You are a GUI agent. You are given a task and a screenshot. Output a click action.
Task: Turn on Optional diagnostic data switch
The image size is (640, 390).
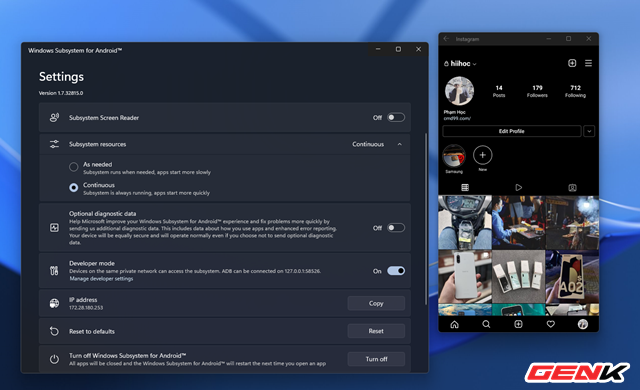coord(396,228)
